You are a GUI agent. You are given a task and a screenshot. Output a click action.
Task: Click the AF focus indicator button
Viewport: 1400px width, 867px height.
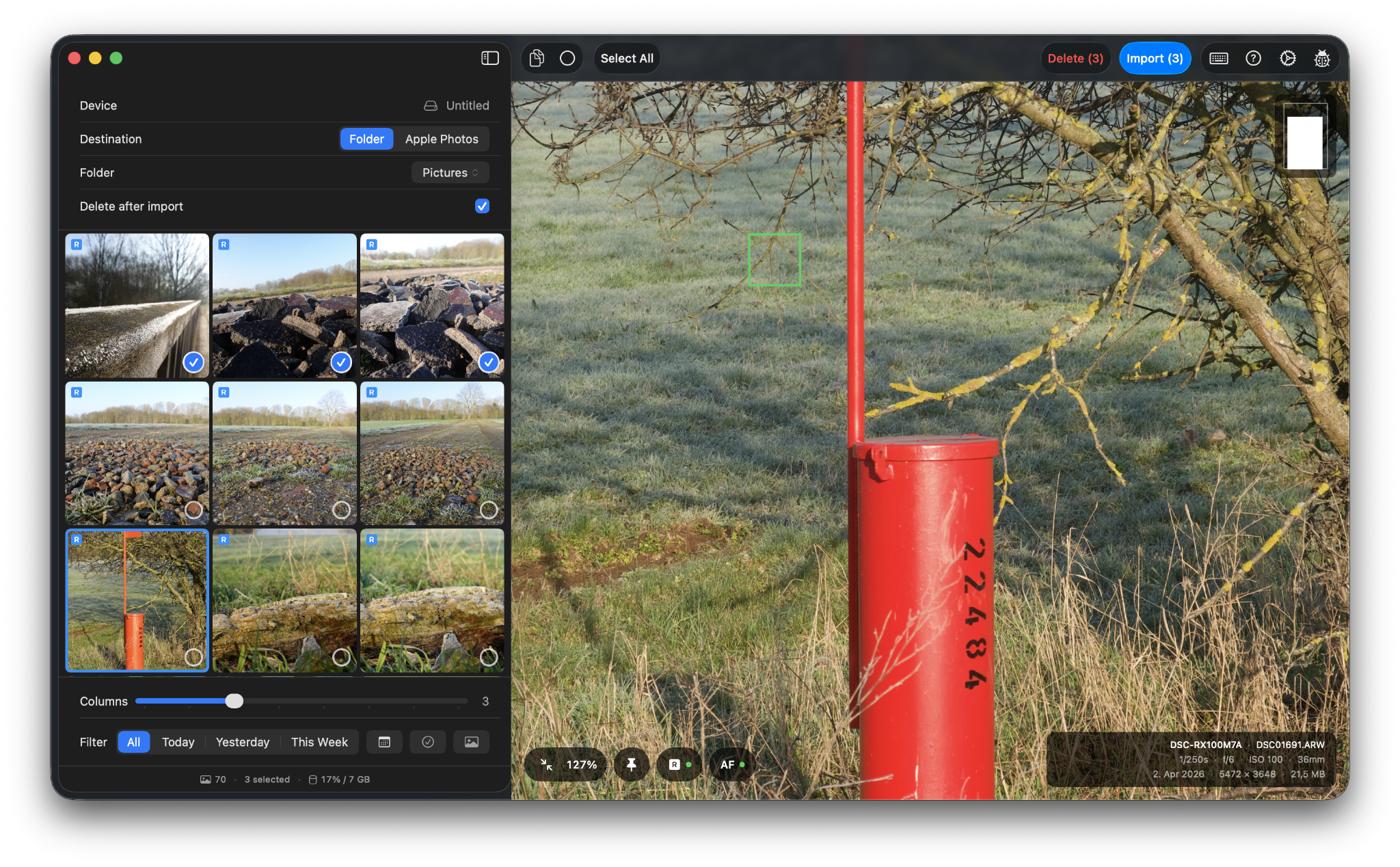[730, 764]
